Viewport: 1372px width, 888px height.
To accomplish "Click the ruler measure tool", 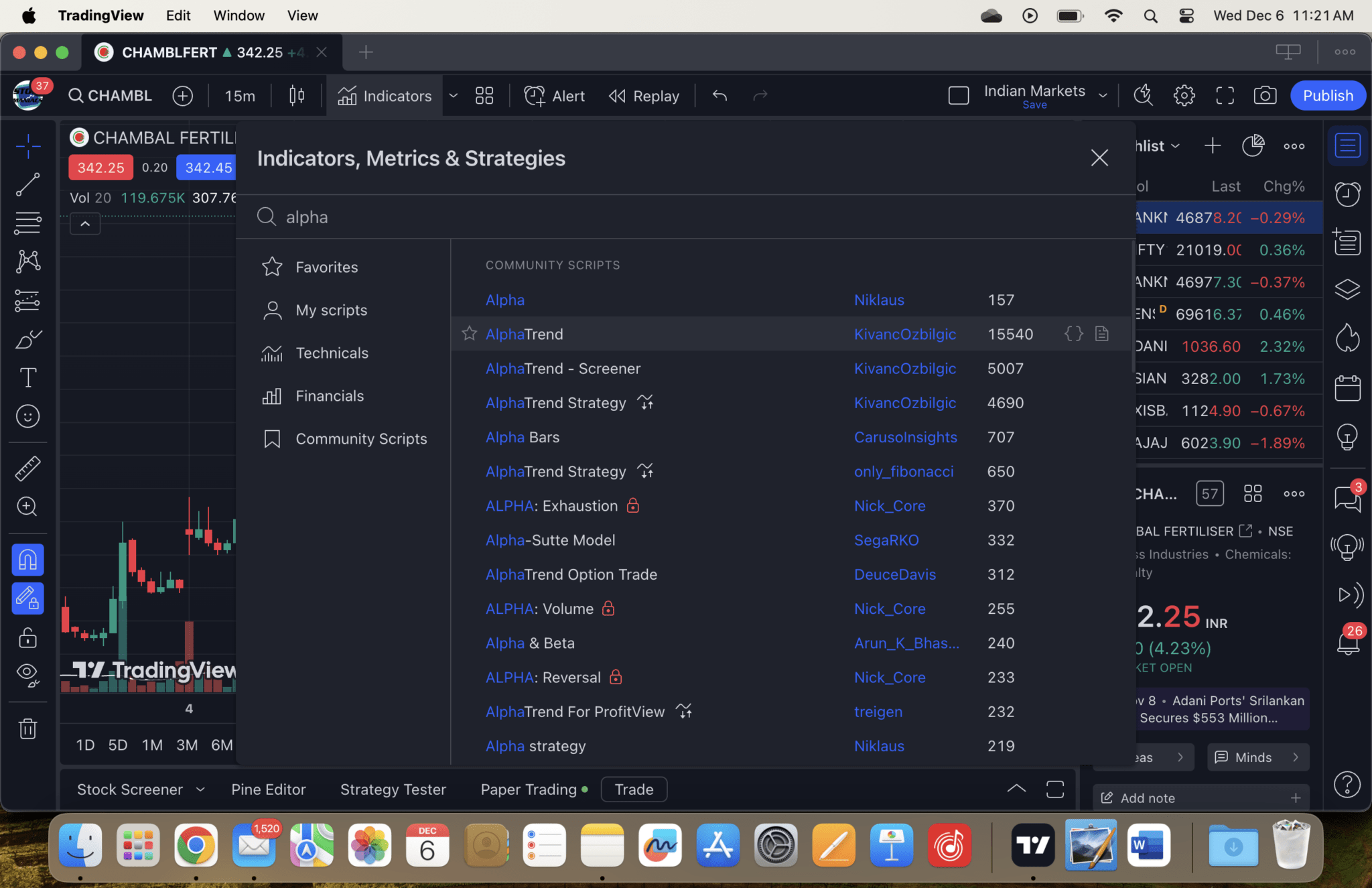I will click(x=27, y=468).
